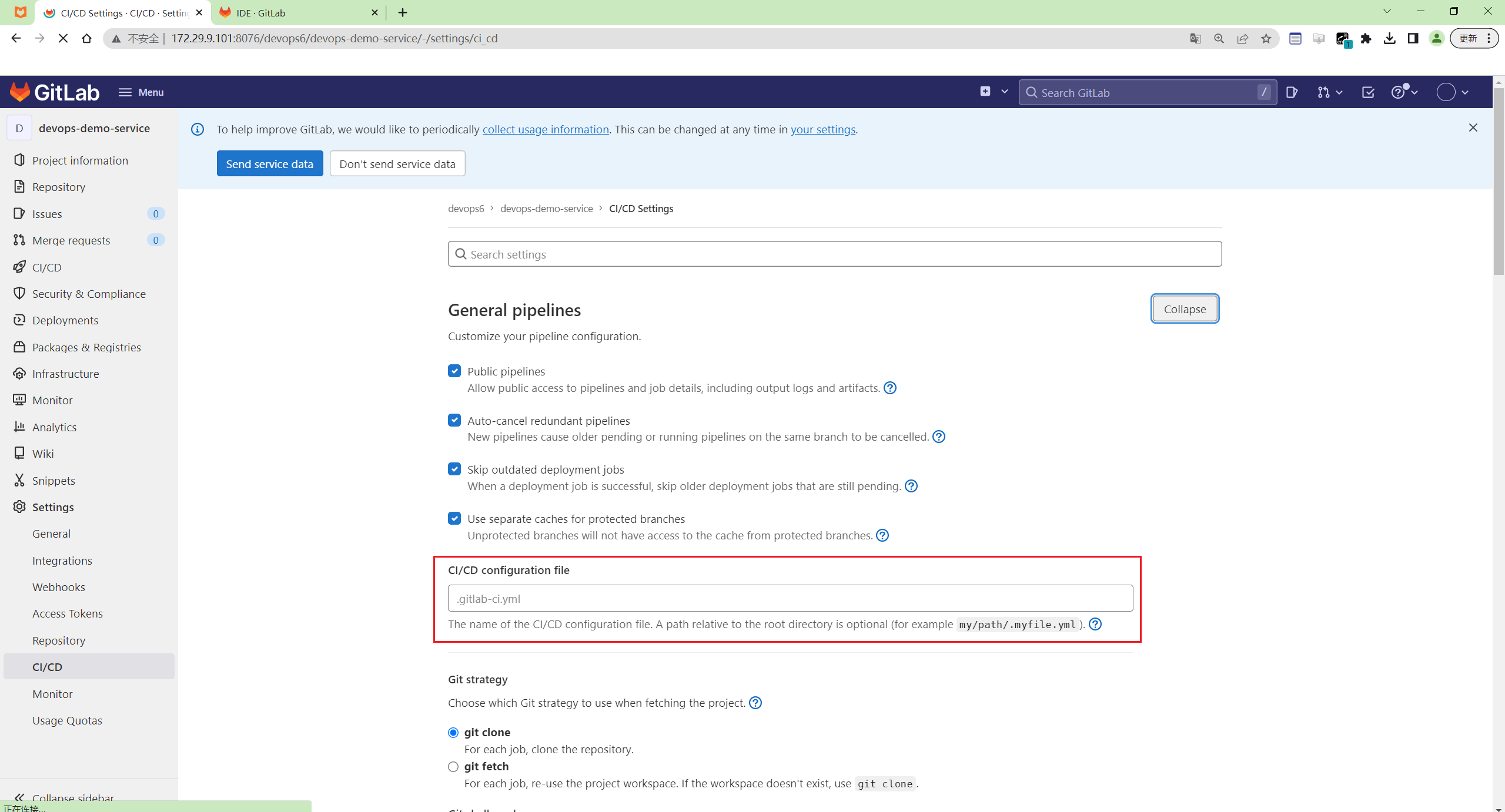
Task: Open the Issues icon in top navbar
Action: (1292, 92)
